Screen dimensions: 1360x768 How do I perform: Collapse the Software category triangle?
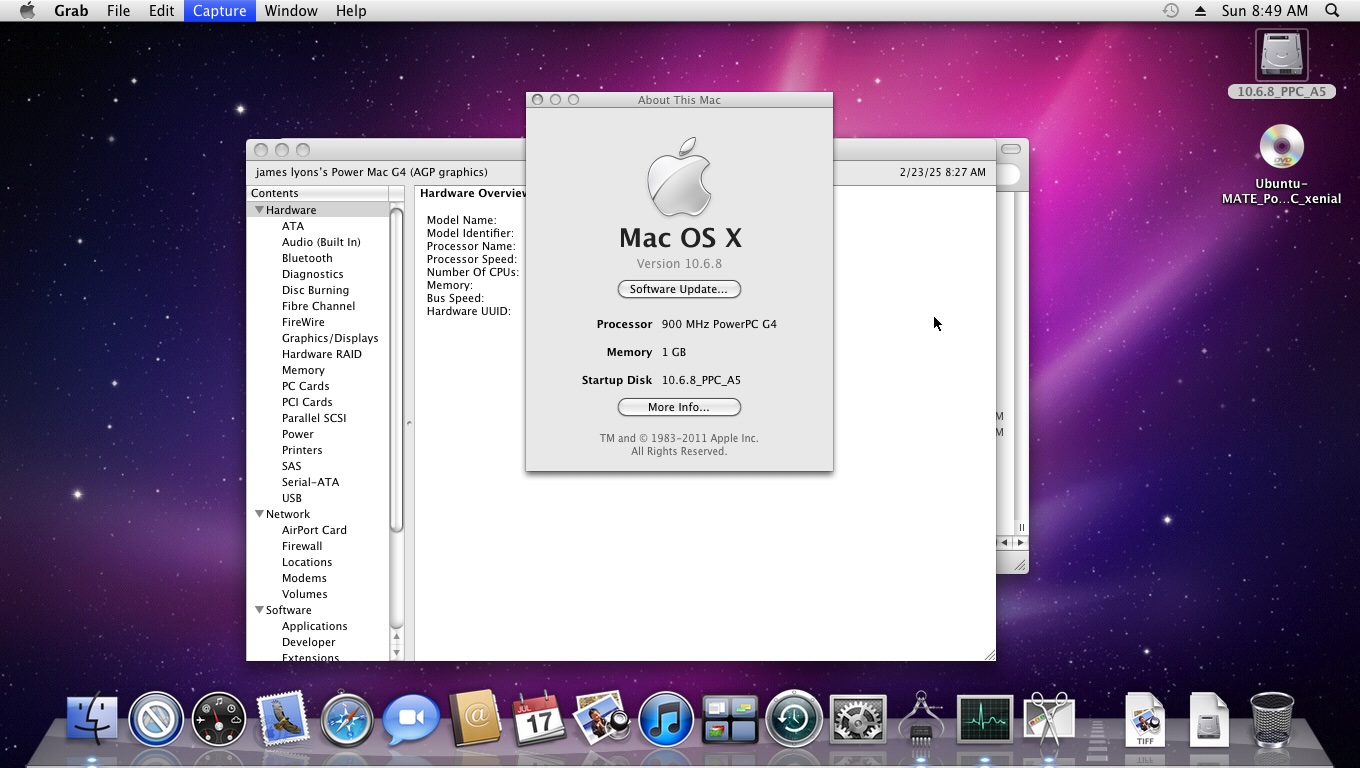coord(259,610)
